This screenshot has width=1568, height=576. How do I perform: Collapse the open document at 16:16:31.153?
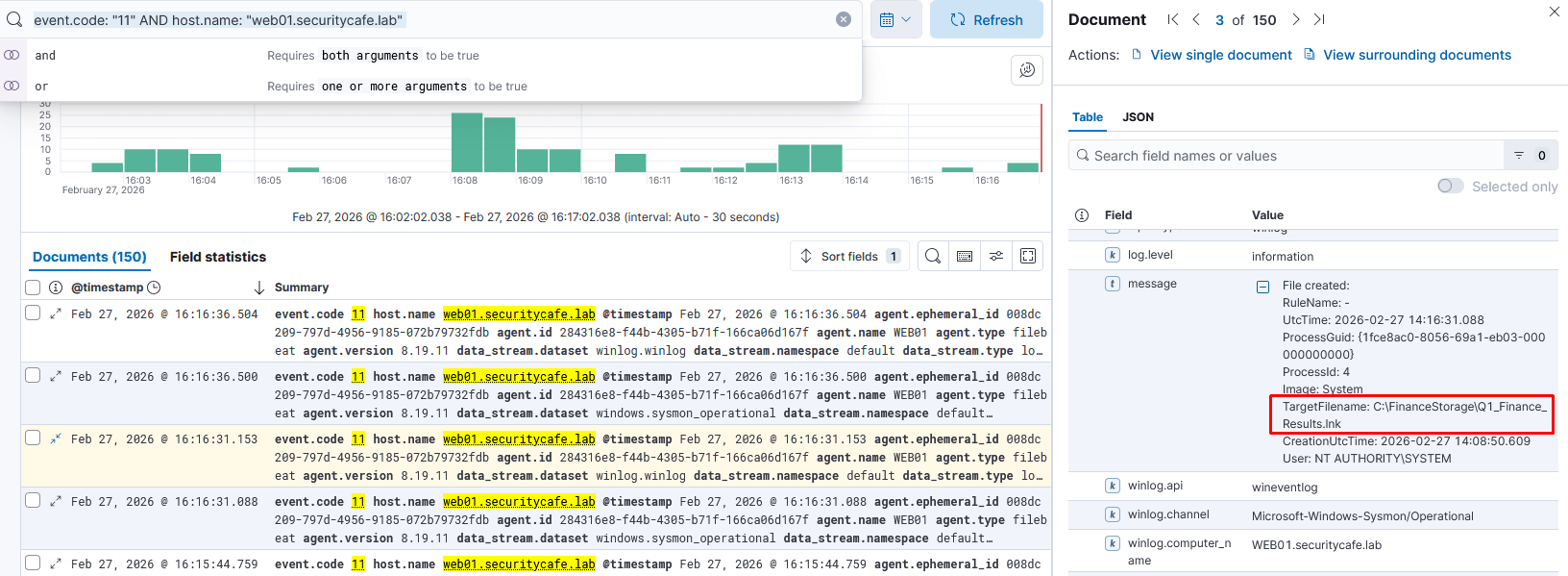point(56,438)
